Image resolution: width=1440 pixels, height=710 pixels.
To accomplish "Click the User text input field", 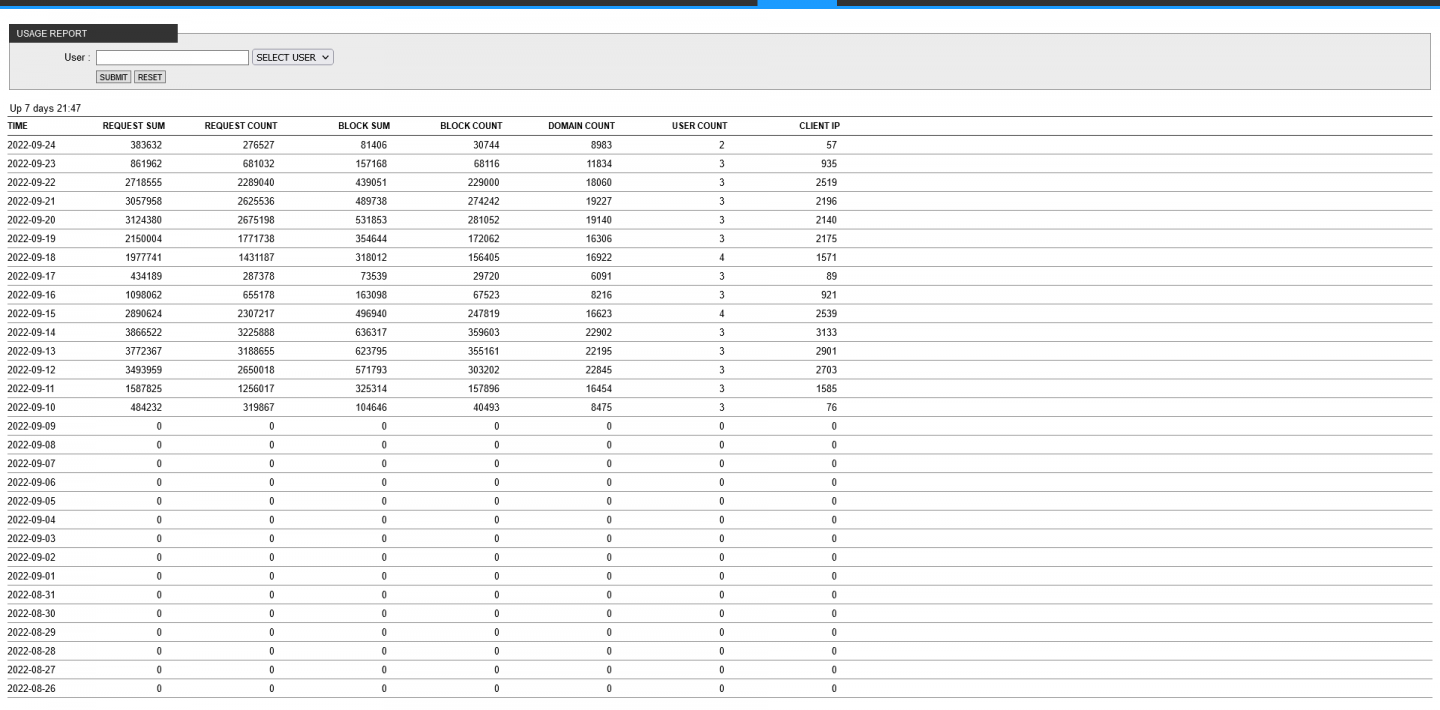I will pyautogui.click(x=172, y=58).
